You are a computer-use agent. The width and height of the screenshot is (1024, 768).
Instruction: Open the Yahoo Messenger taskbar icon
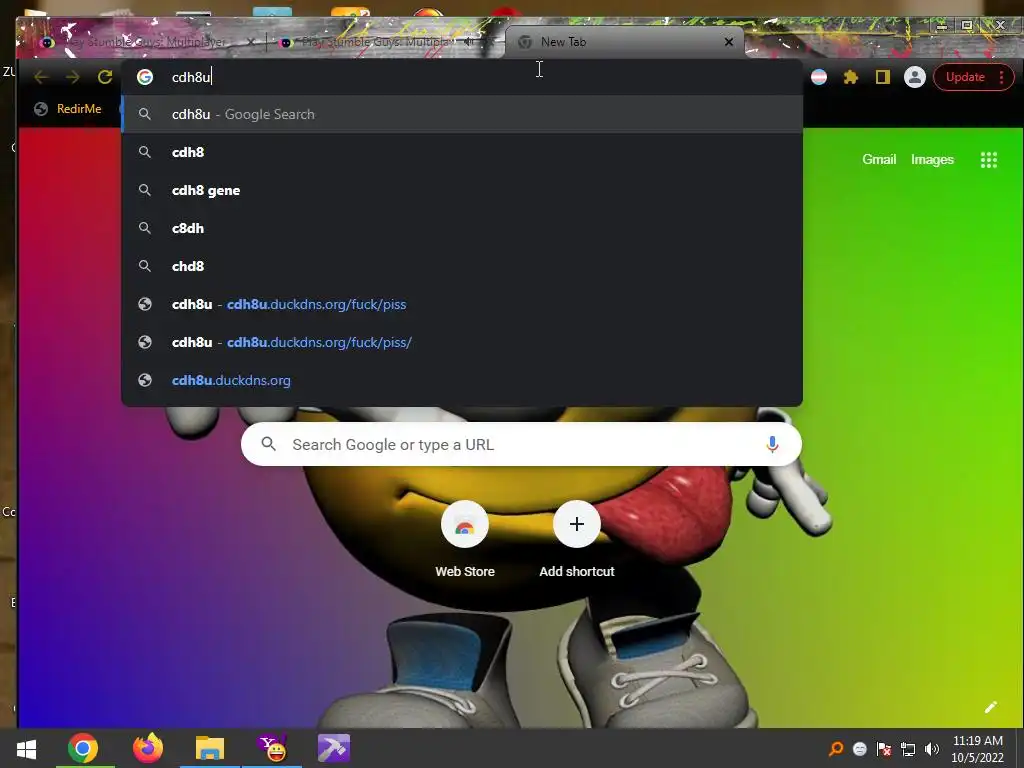pyautogui.click(x=272, y=748)
